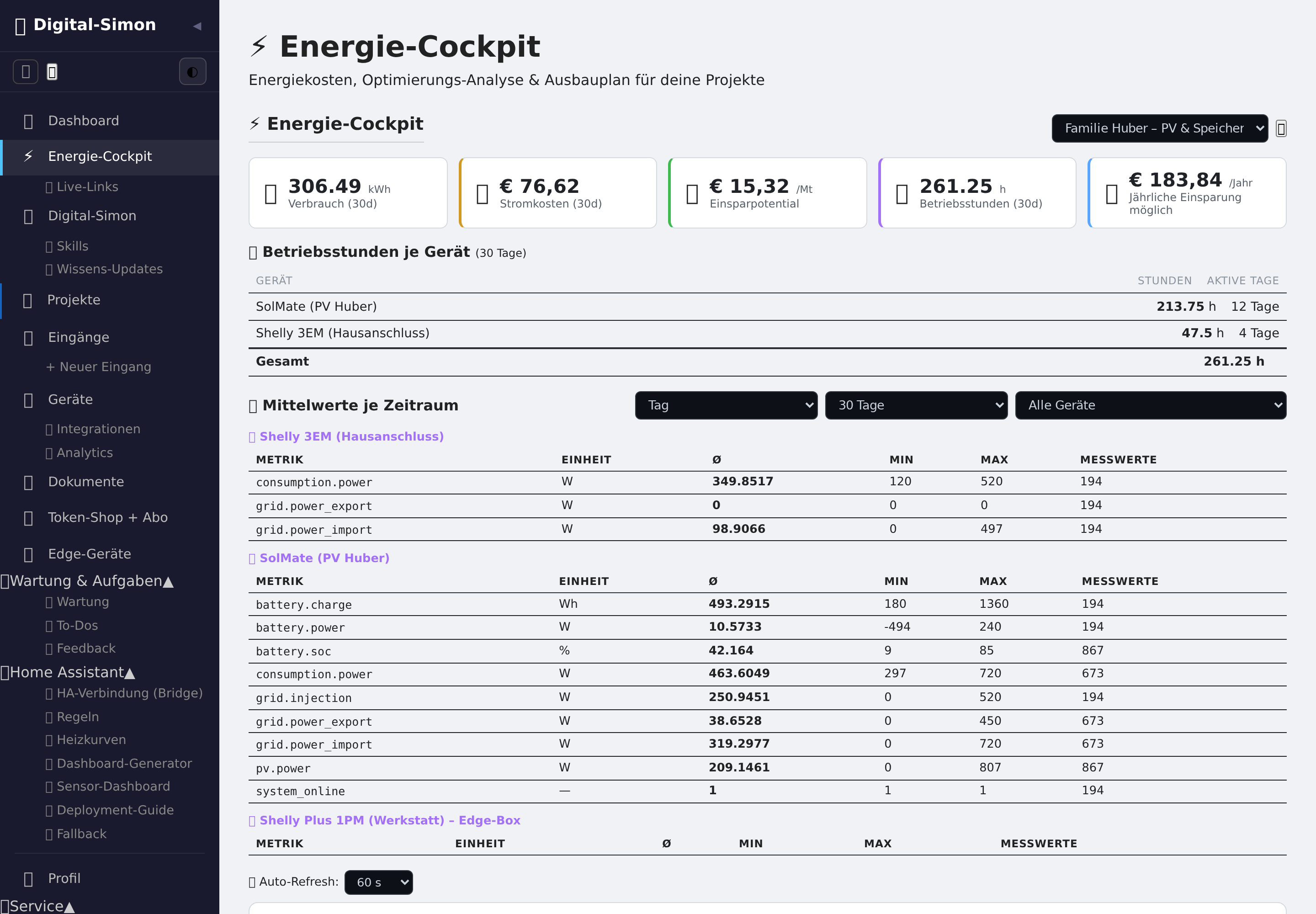Viewport: 1316px width, 914px height.
Task: Collapse the Service section
Action: pyautogui.click(x=38, y=906)
